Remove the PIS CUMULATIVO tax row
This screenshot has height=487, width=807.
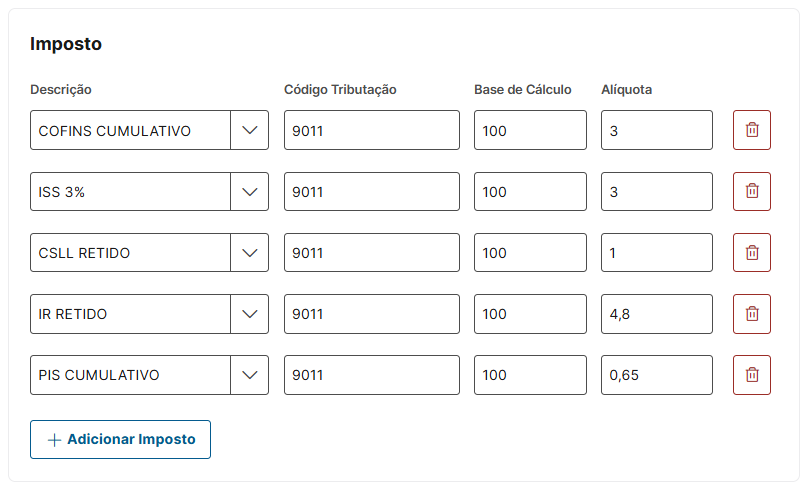click(752, 375)
